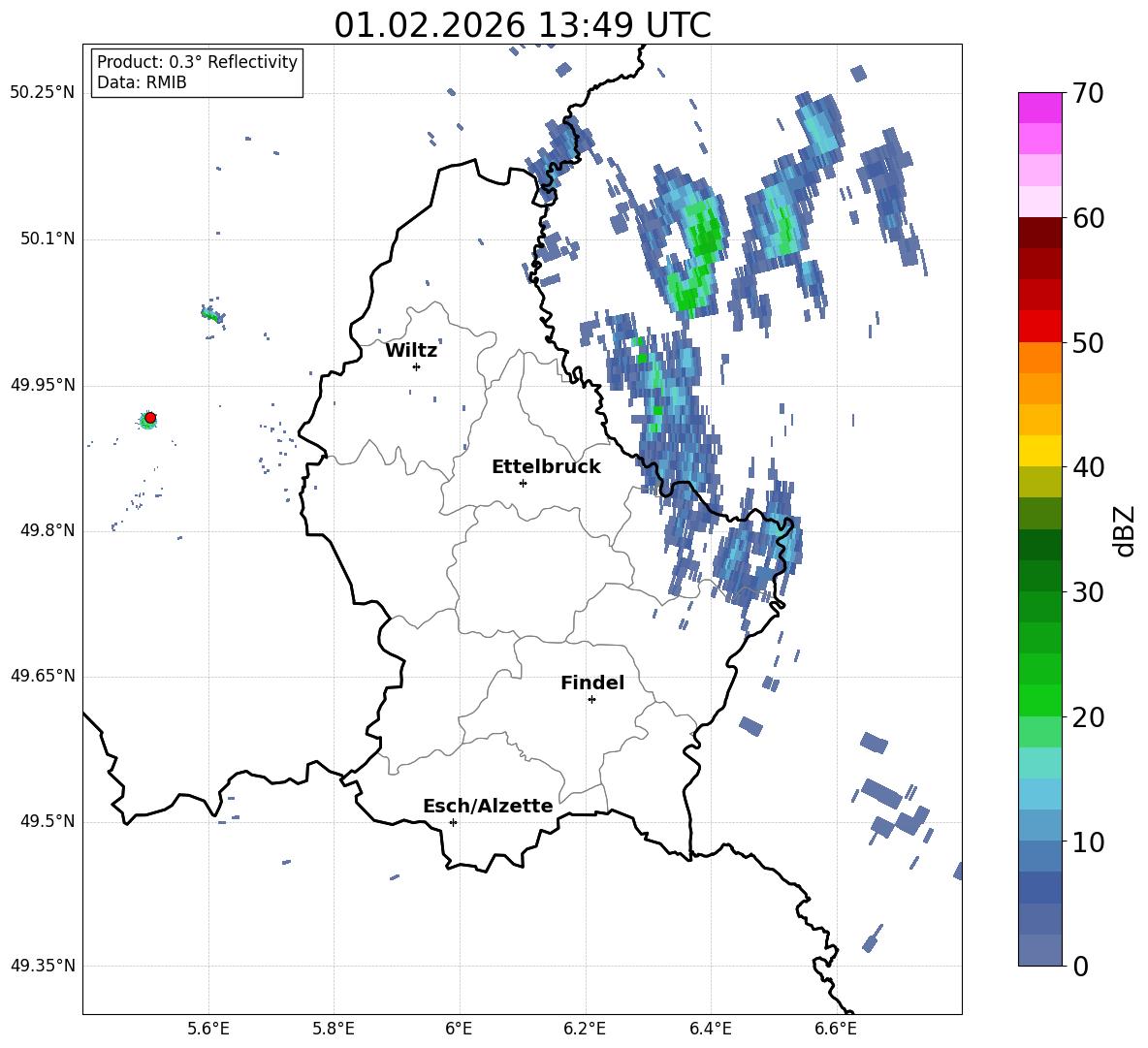This screenshot has height=1048, width=1148.
Task: Click the 20 tick on the colorbar
Action: click(x=1088, y=717)
